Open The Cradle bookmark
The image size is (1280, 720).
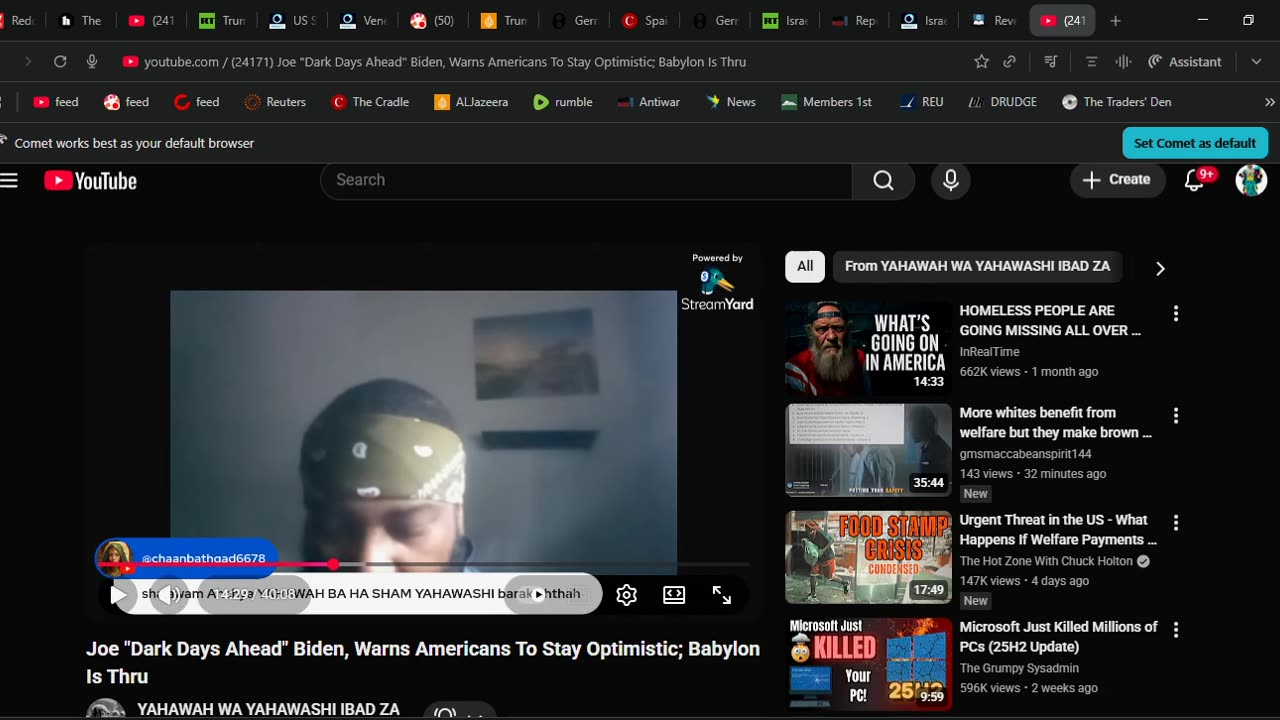tap(370, 102)
